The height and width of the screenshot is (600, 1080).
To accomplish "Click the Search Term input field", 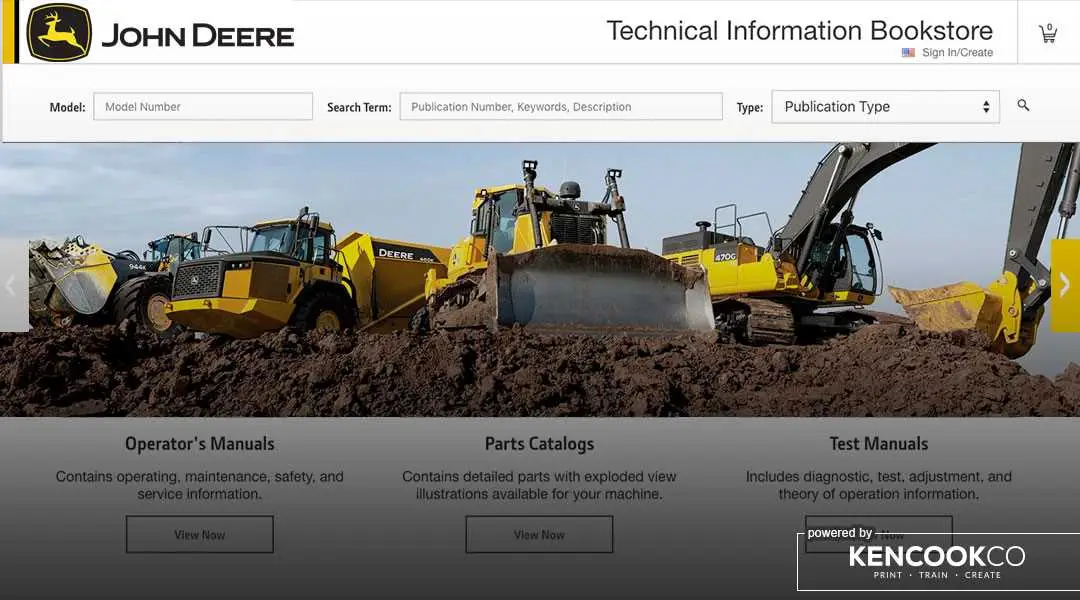I will pos(561,107).
